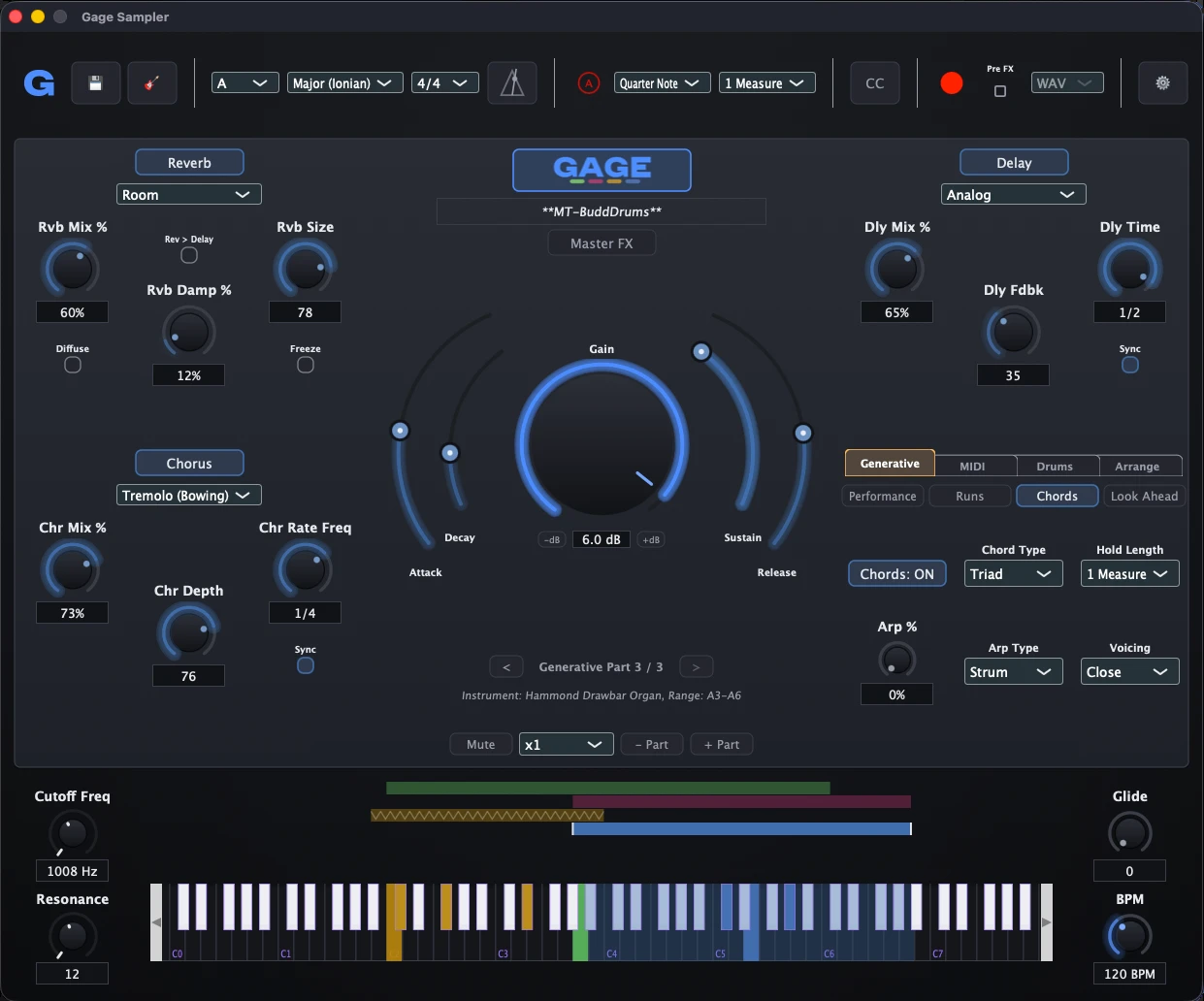Toggle the Chords: ON button
Viewport: 1204px width, 1001px height.
point(896,574)
